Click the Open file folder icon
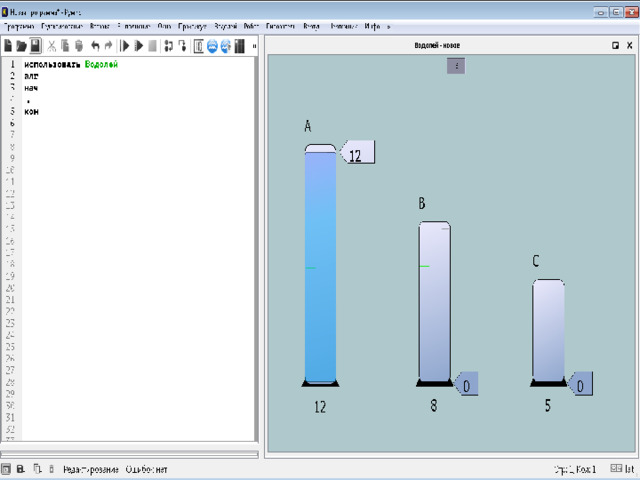The image size is (640, 480). coord(21,46)
